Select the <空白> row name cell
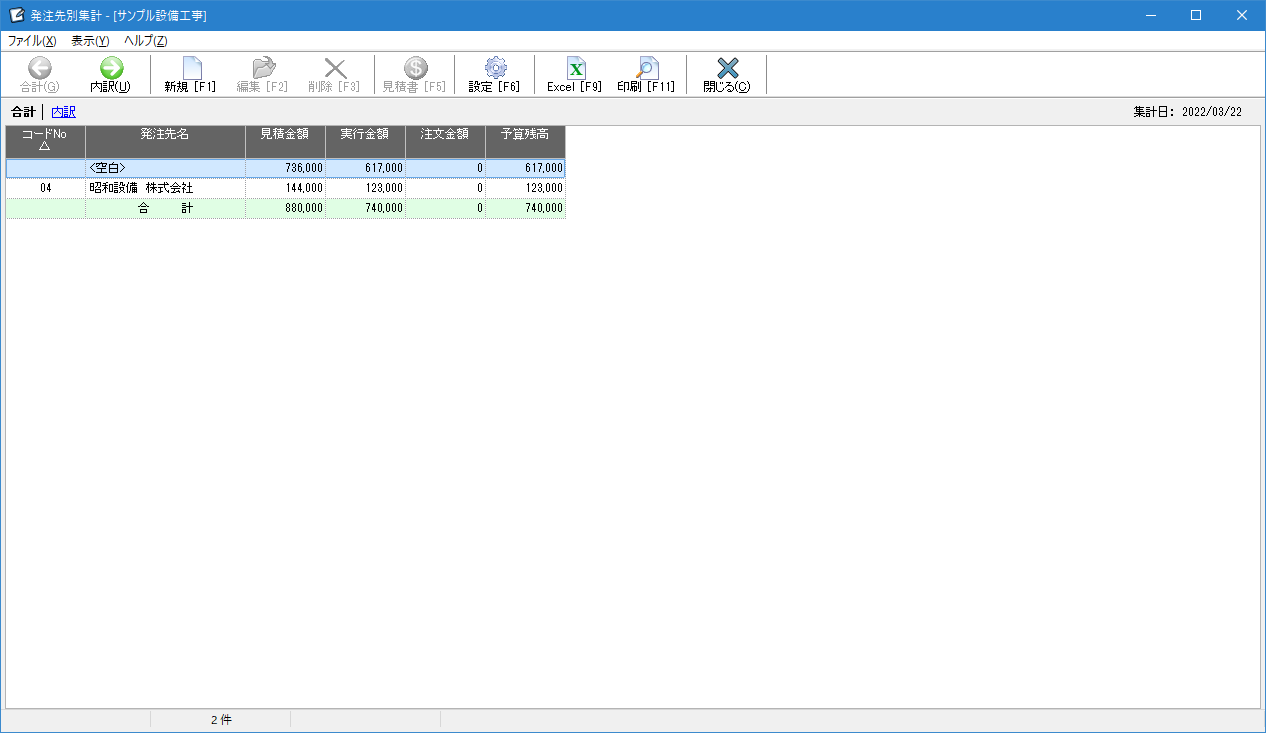The image size is (1266, 733). (166, 168)
